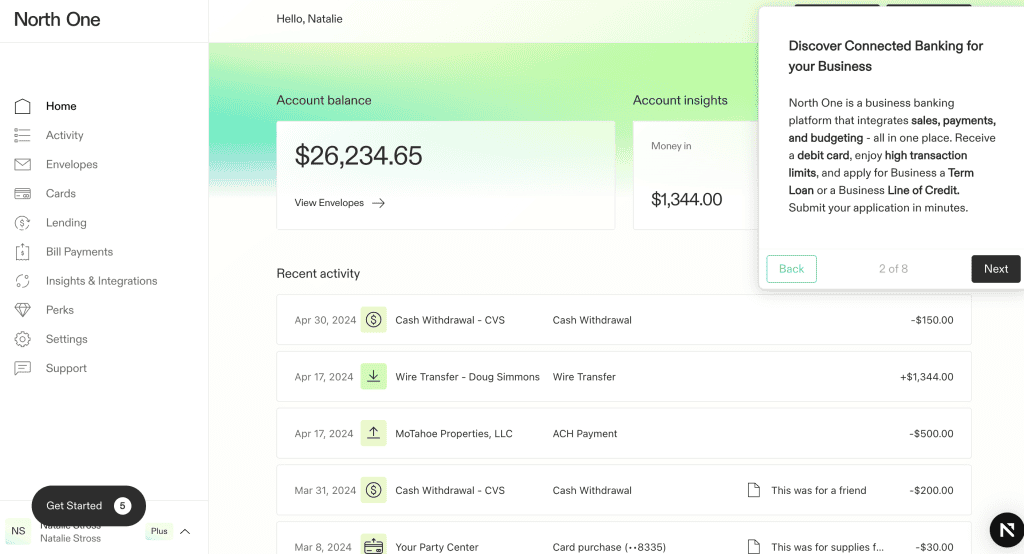Click the round black N logo button
This screenshot has width=1024, height=554.
coord(1006,529)
